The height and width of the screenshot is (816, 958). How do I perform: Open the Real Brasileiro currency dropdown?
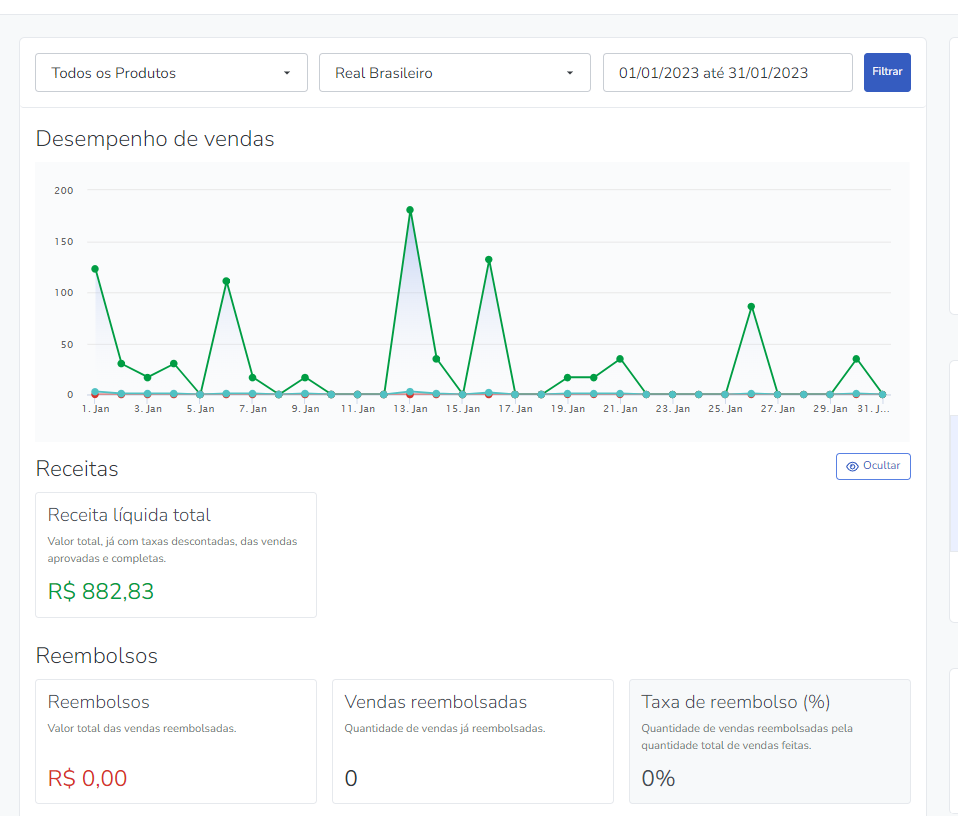455,73
